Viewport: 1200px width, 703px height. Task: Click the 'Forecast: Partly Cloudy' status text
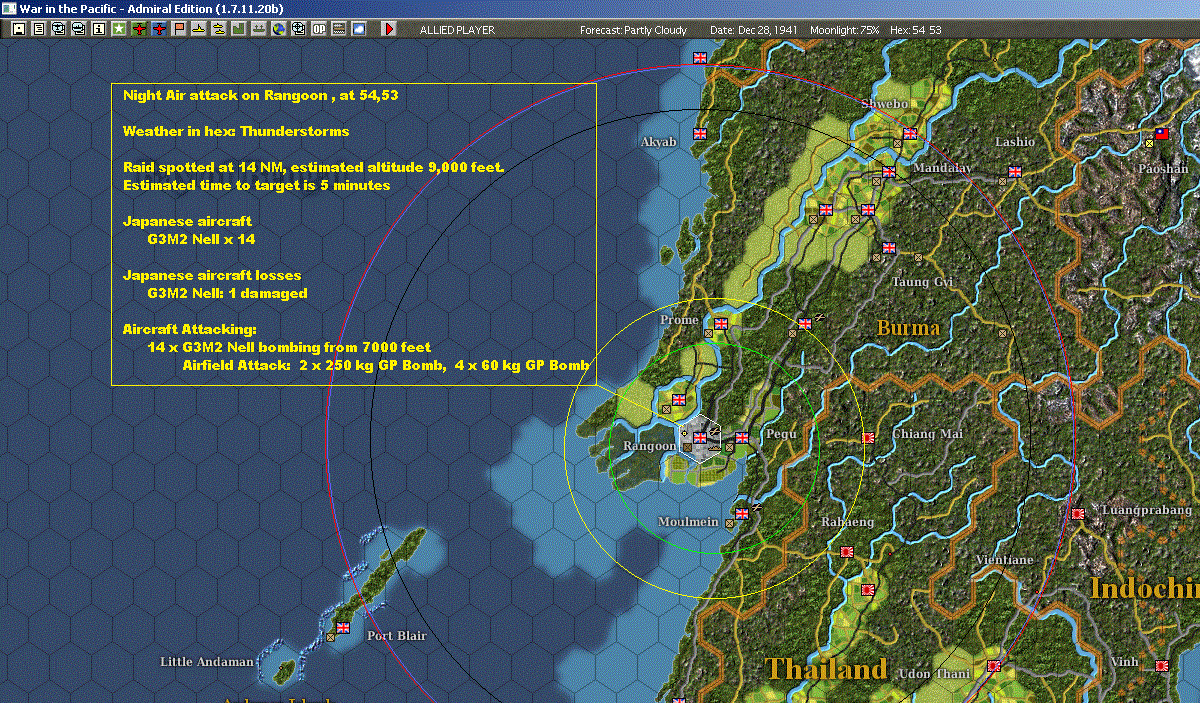(x=634, y=30)
